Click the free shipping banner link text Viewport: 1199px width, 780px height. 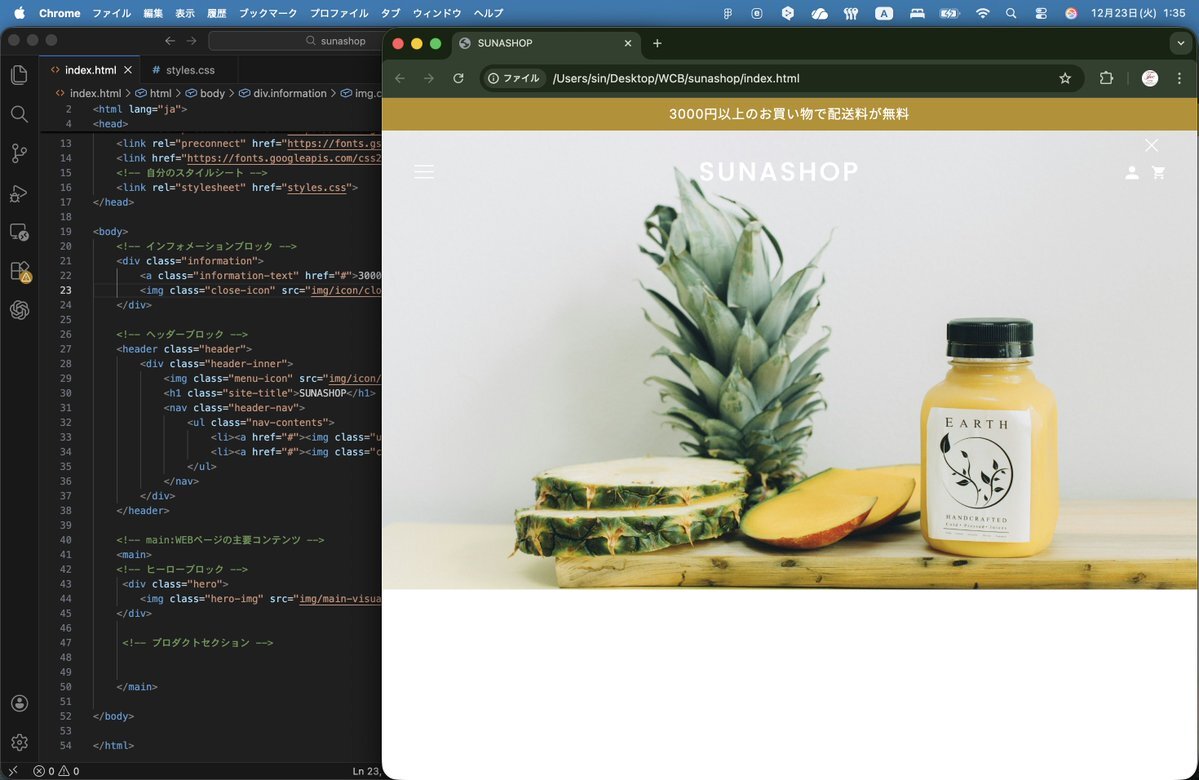coord(788,114)
